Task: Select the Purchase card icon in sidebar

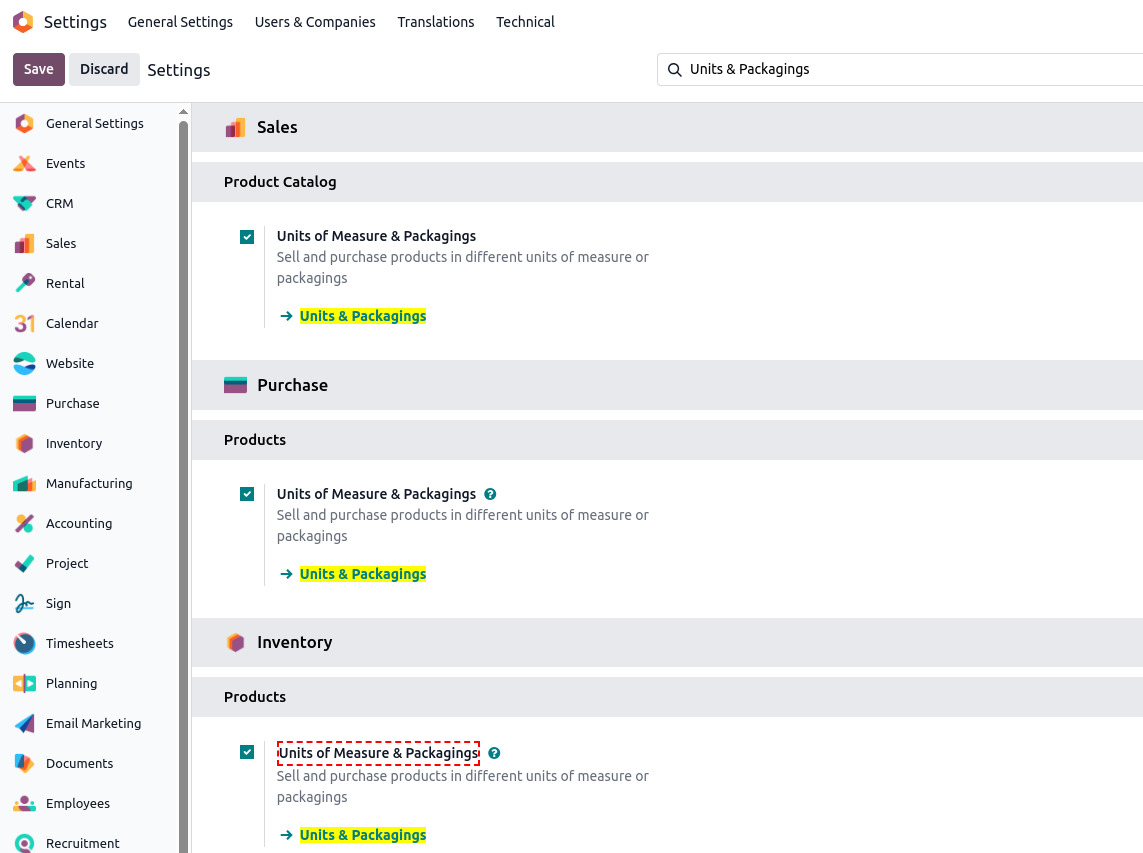Action: pyautogui.click(x=24, y=403)
